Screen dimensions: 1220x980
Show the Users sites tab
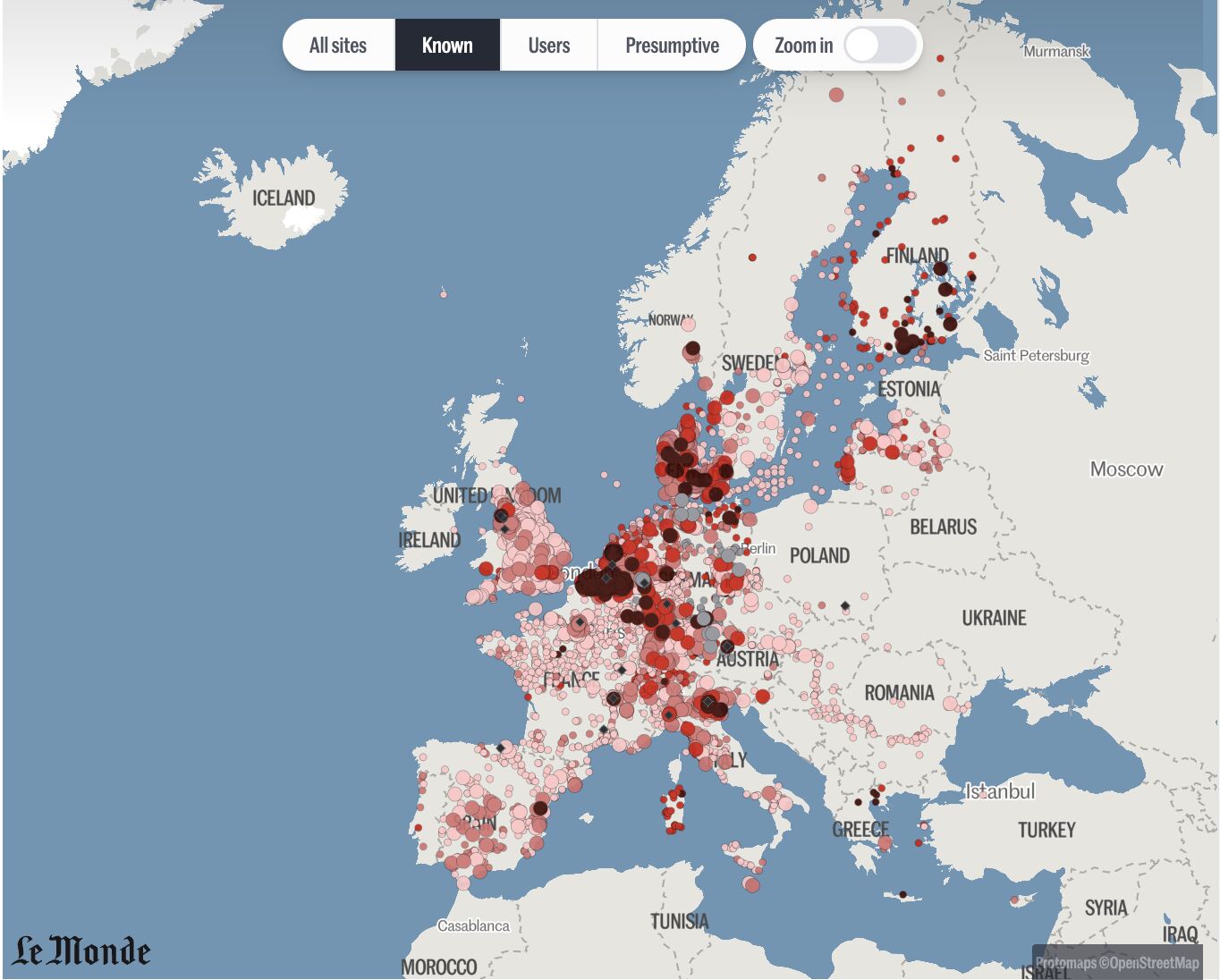click(548, 46)
